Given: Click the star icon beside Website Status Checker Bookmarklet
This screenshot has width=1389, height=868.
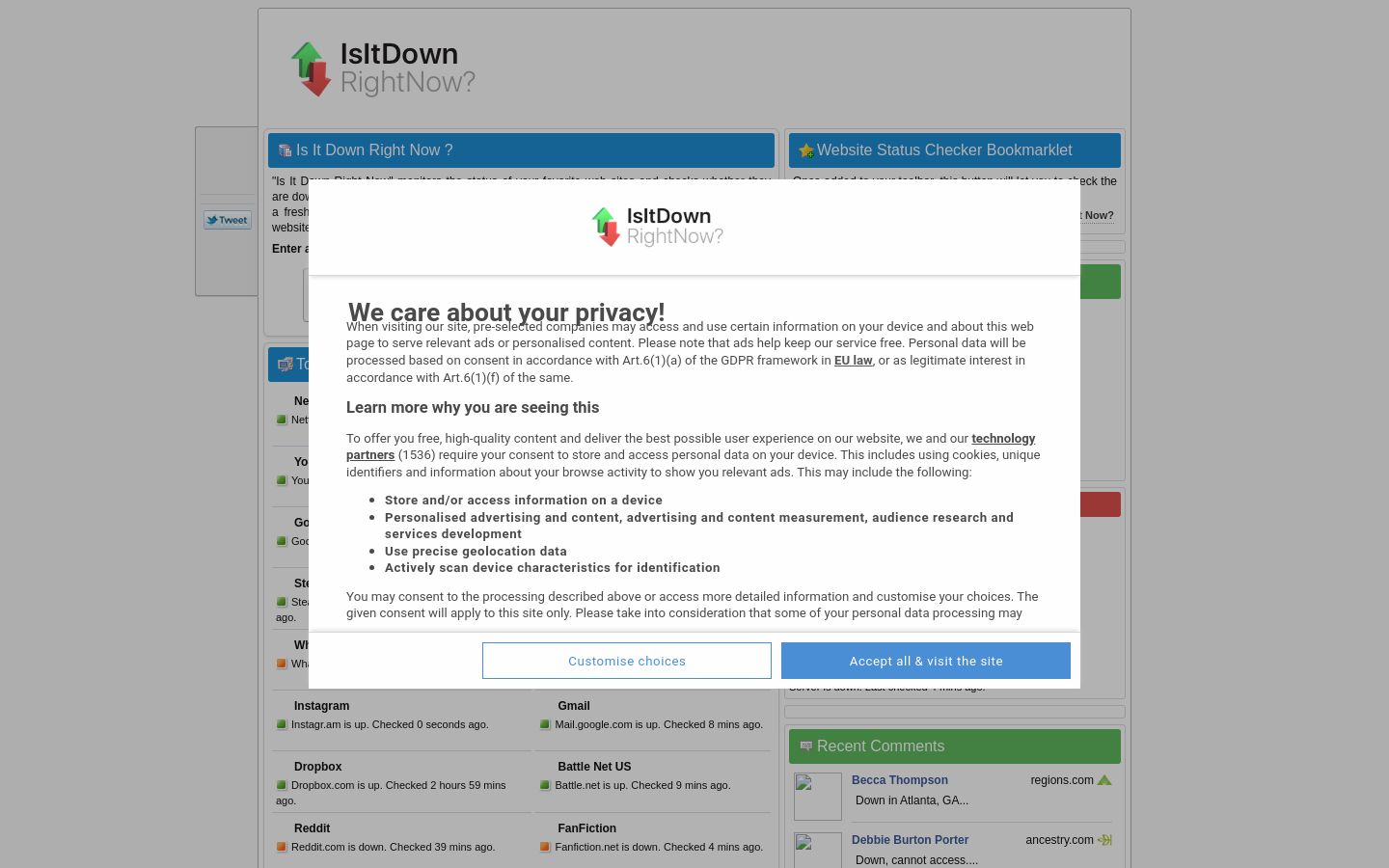Looking at the screenshot, I should 806,150.
